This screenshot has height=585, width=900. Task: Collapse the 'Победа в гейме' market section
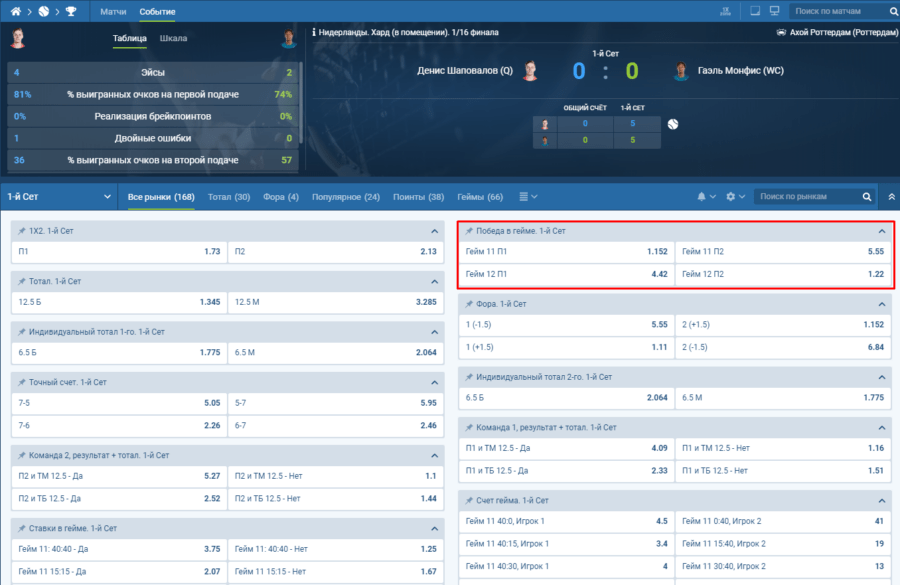coord(881,231)
